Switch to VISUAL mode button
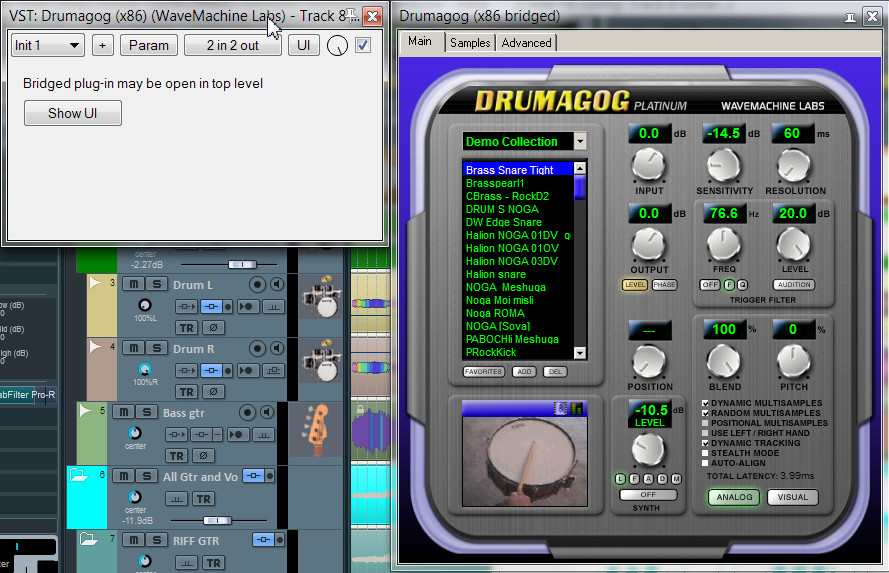The image size is (889, 573). [x=793, y=497]
